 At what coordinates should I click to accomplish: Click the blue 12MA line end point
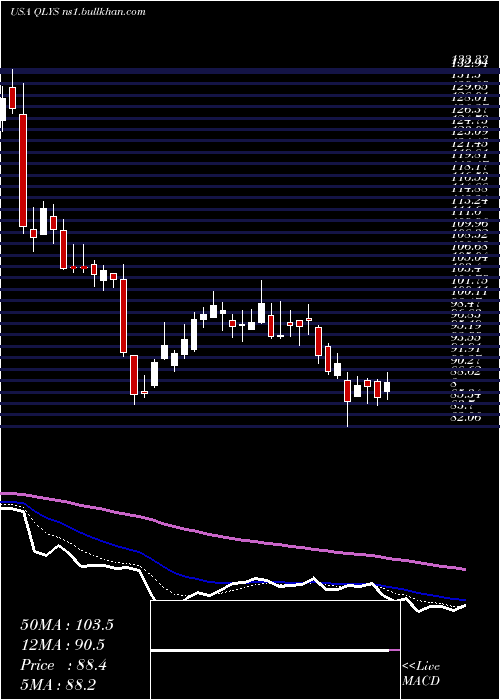click(465, 600)
